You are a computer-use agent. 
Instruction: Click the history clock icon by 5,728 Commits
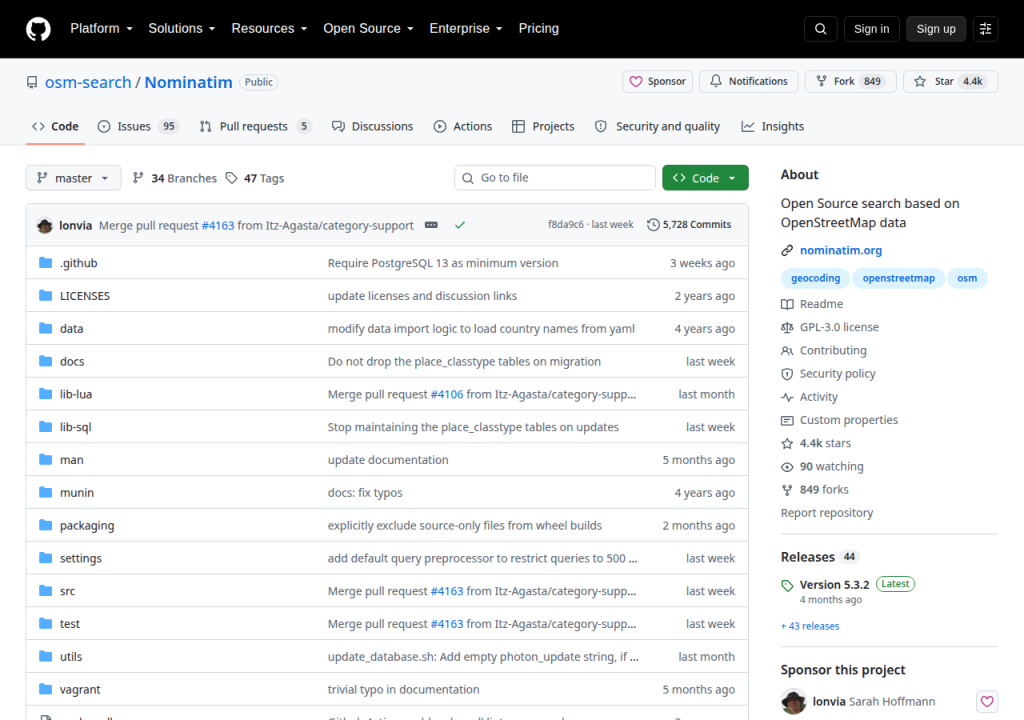(x=653, y=225)
